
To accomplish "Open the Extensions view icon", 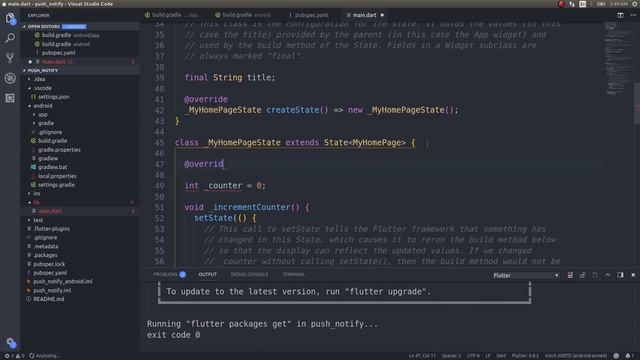I will [10, 98].
